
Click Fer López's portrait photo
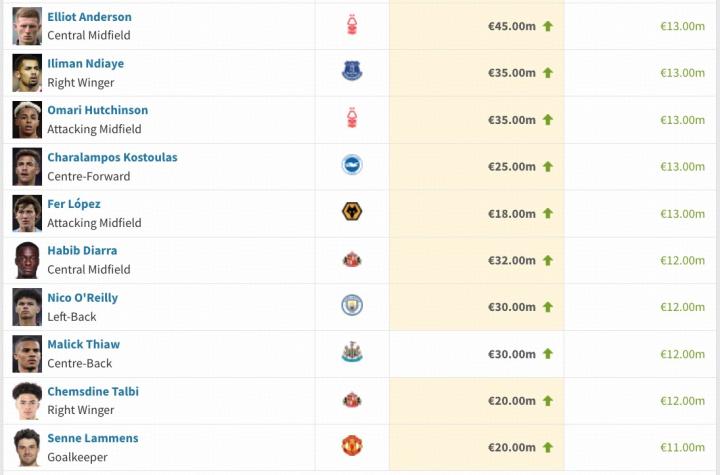coord(27,213)
